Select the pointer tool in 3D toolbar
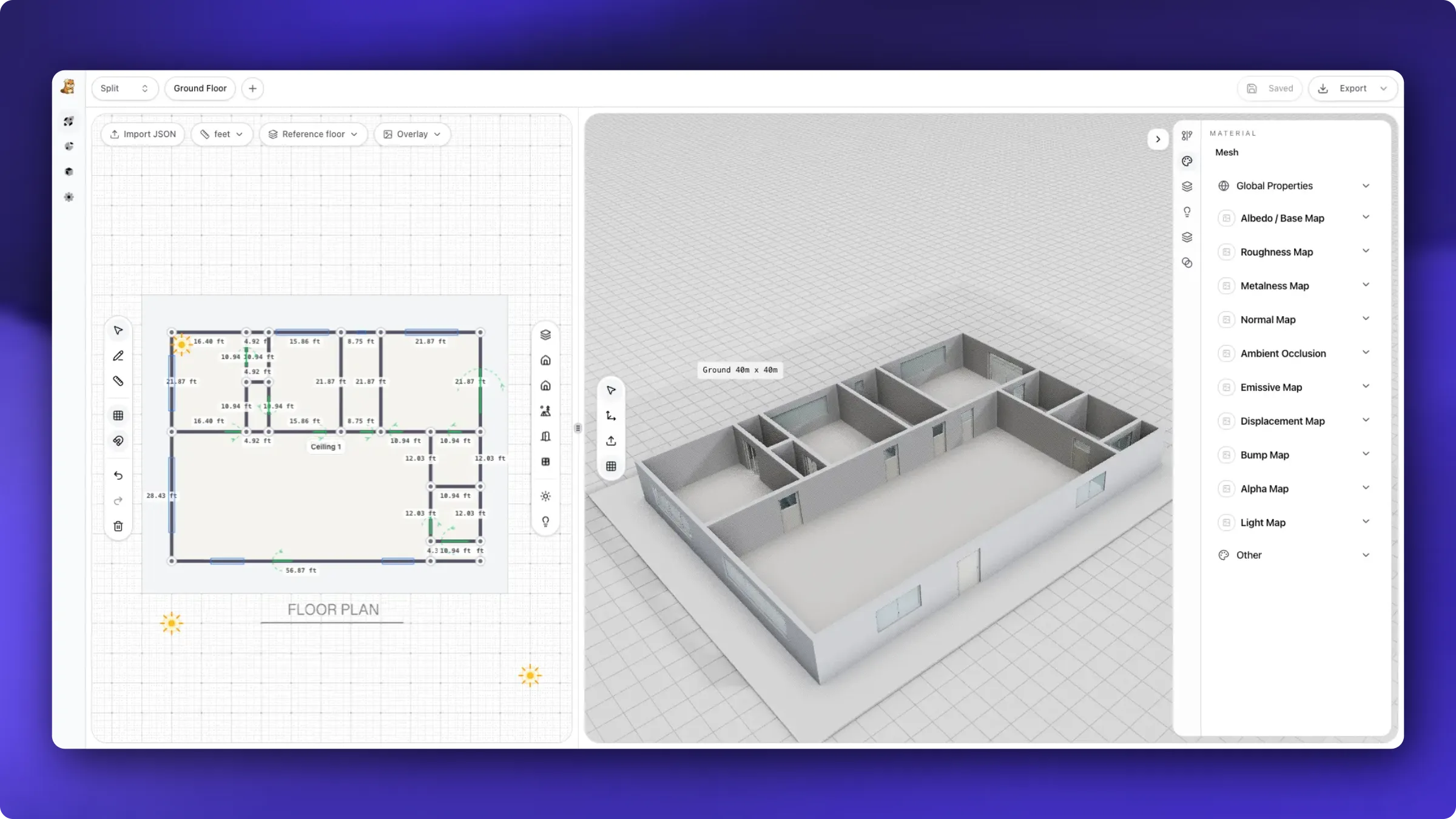This screenshot has width=1456, height=819. pyautogui.click(x=611, y=390)
